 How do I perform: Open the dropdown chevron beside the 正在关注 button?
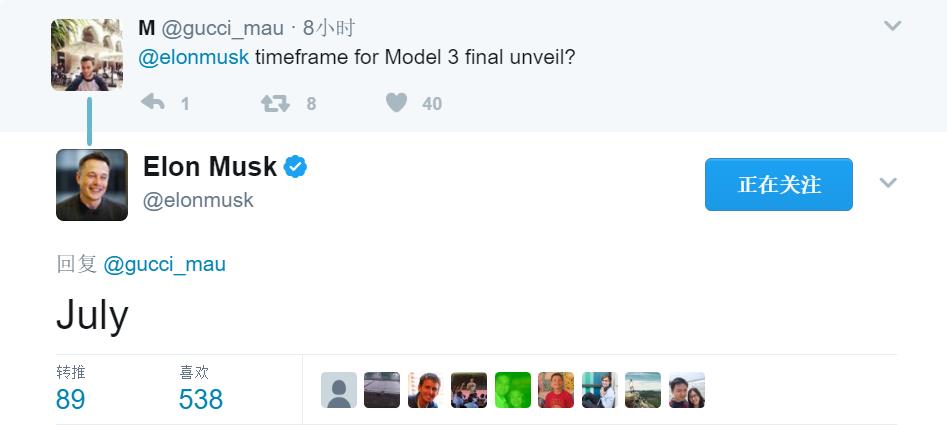coord(887,183)
